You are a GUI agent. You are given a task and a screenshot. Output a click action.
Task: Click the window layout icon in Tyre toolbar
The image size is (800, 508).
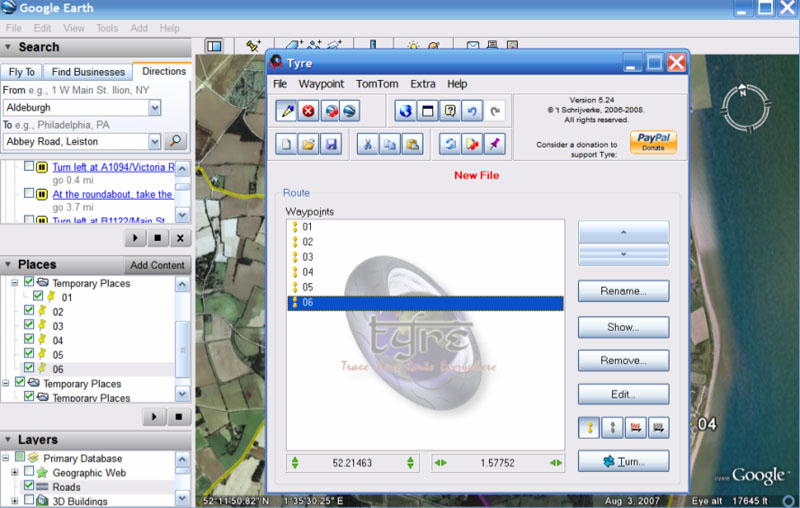[428, 111]
